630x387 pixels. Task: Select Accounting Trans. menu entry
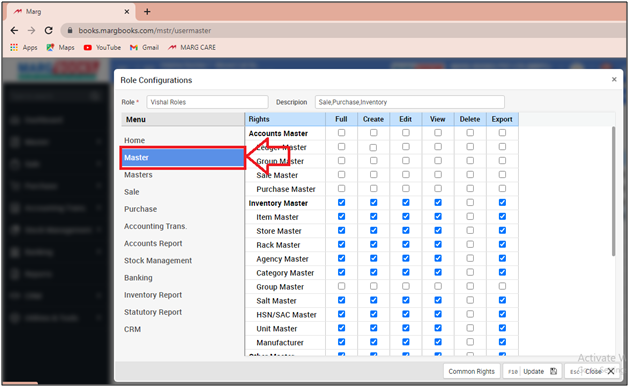[155, 226]
